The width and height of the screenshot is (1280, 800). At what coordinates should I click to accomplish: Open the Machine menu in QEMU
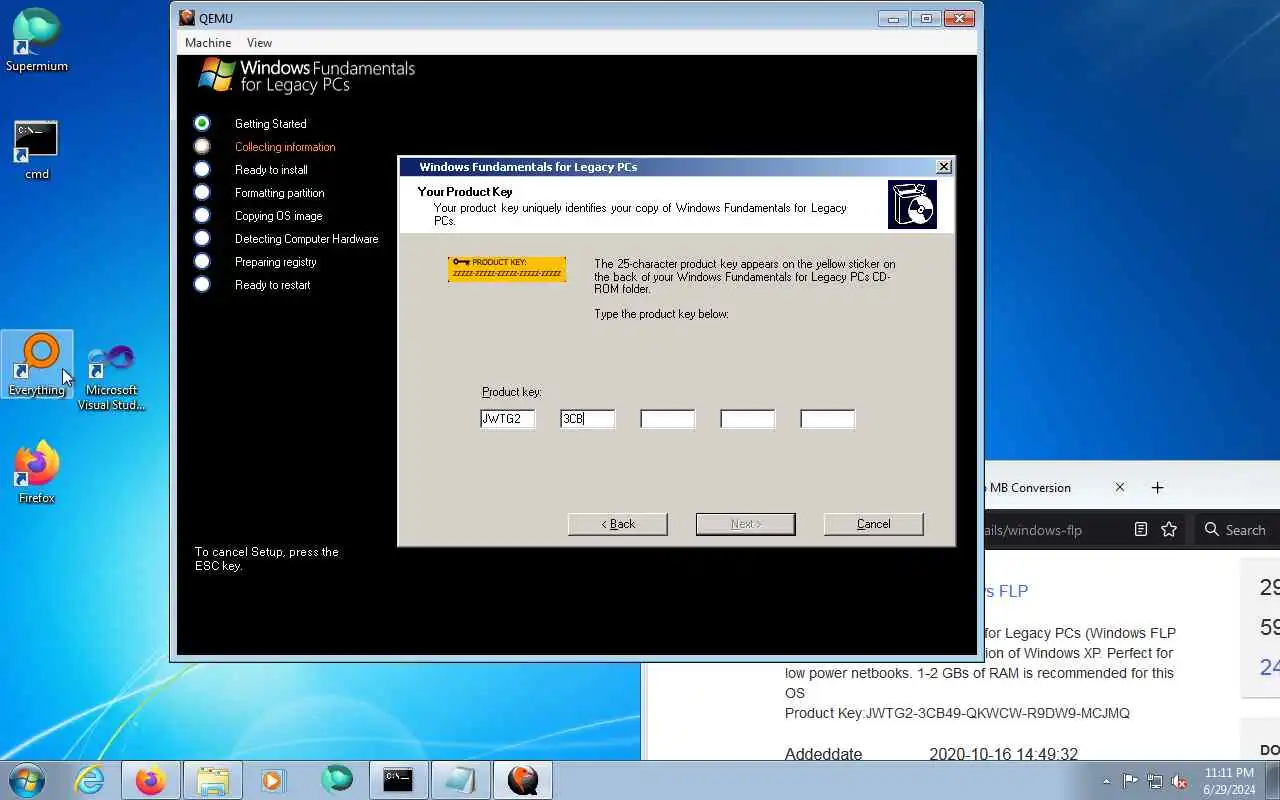point(208,43)
